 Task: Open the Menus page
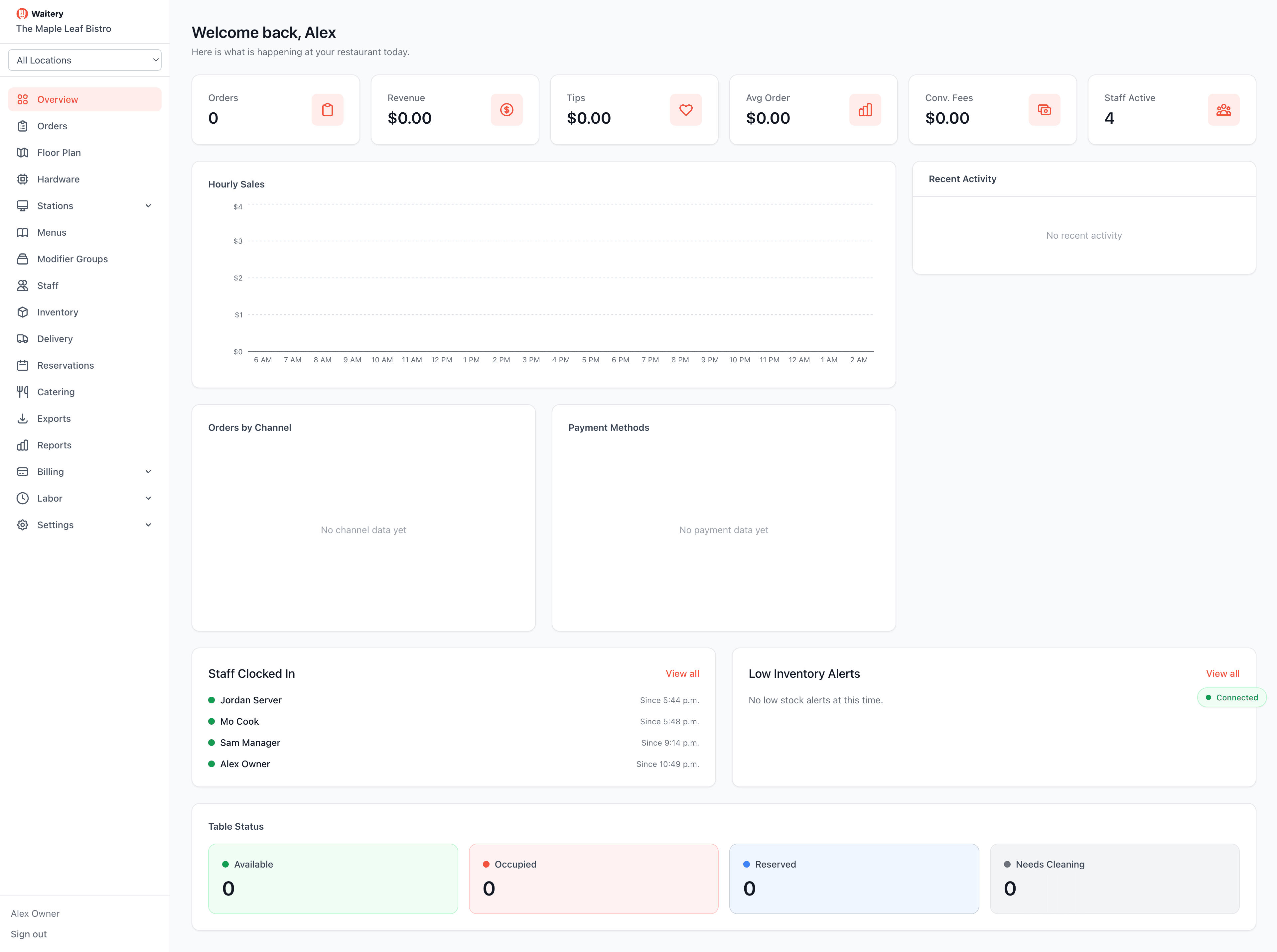pos(85,232)
